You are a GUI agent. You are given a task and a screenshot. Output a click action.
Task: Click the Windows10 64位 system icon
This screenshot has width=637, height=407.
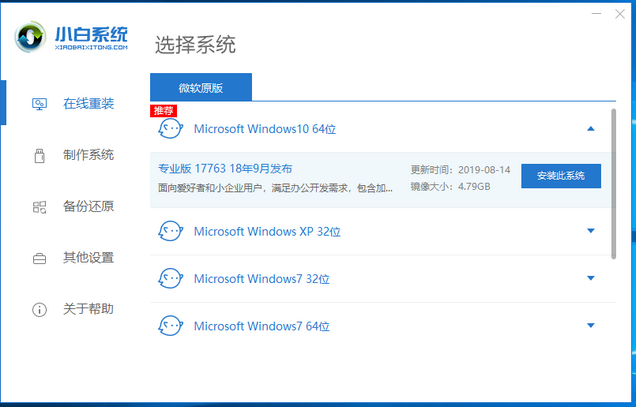(171, 129)
